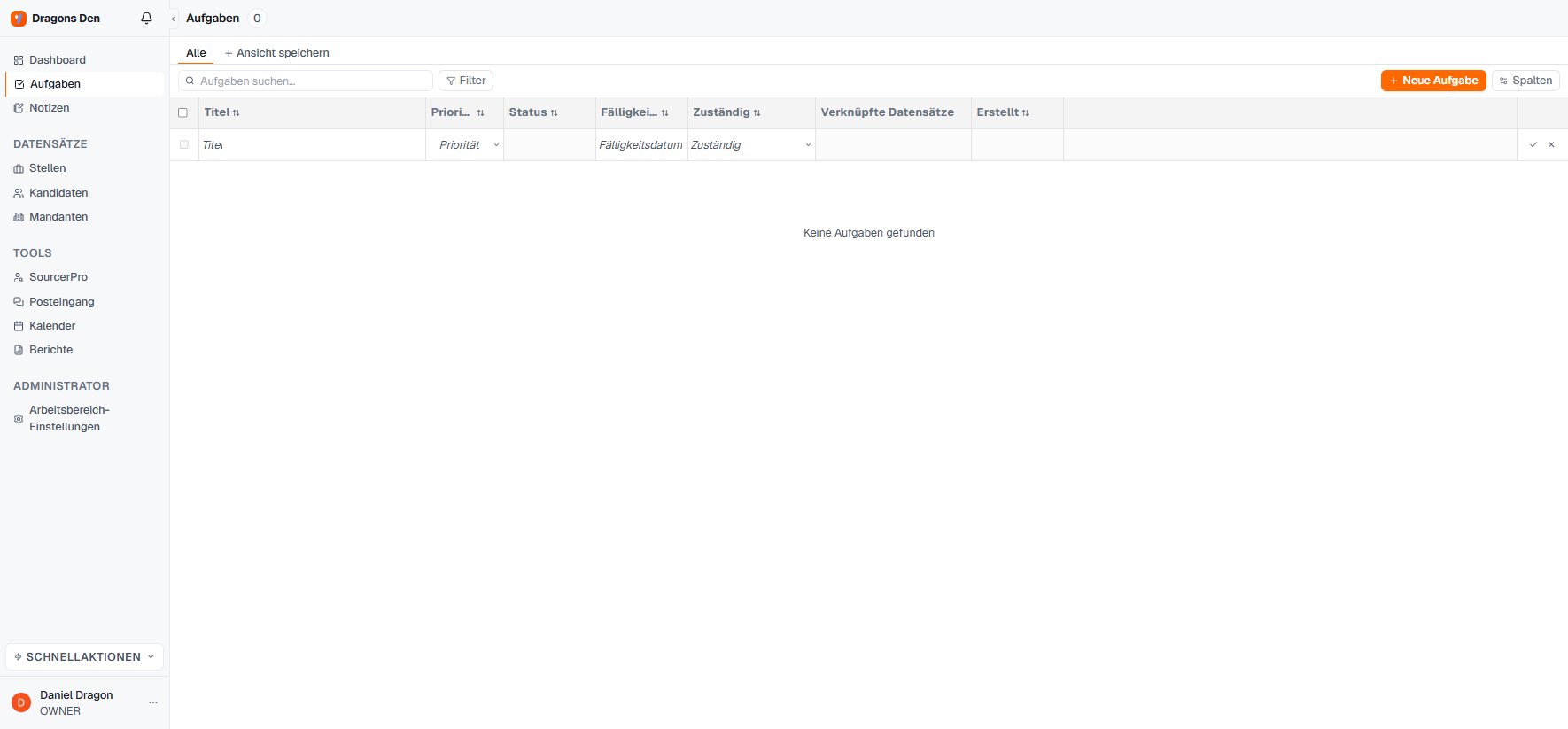This screenshot has height=729, width=1568.
Task: Click the settings gear icon for Arbeitsbereich
Action: (x=19, y=419)
